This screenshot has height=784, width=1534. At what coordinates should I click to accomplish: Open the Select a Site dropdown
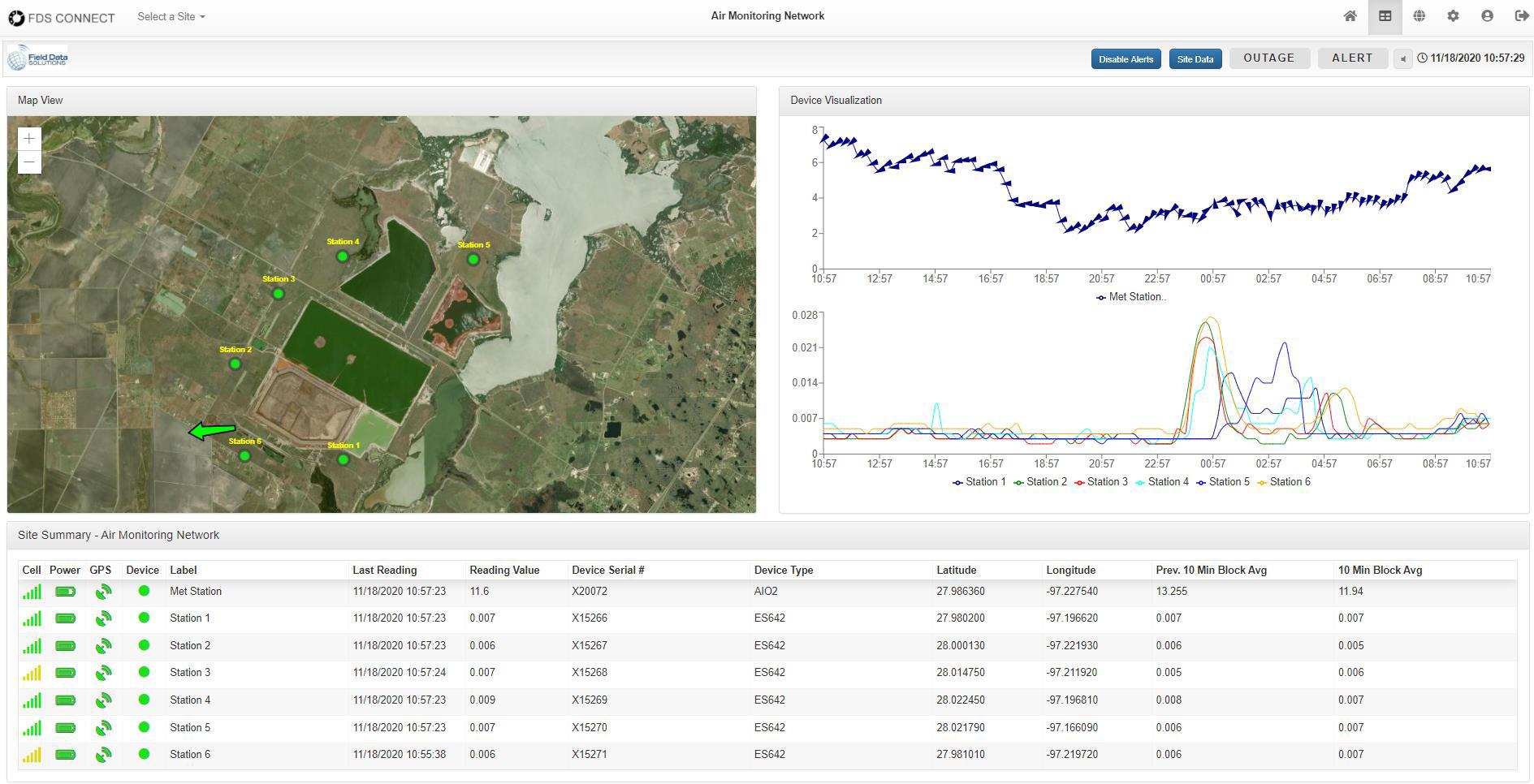point(171,16)
